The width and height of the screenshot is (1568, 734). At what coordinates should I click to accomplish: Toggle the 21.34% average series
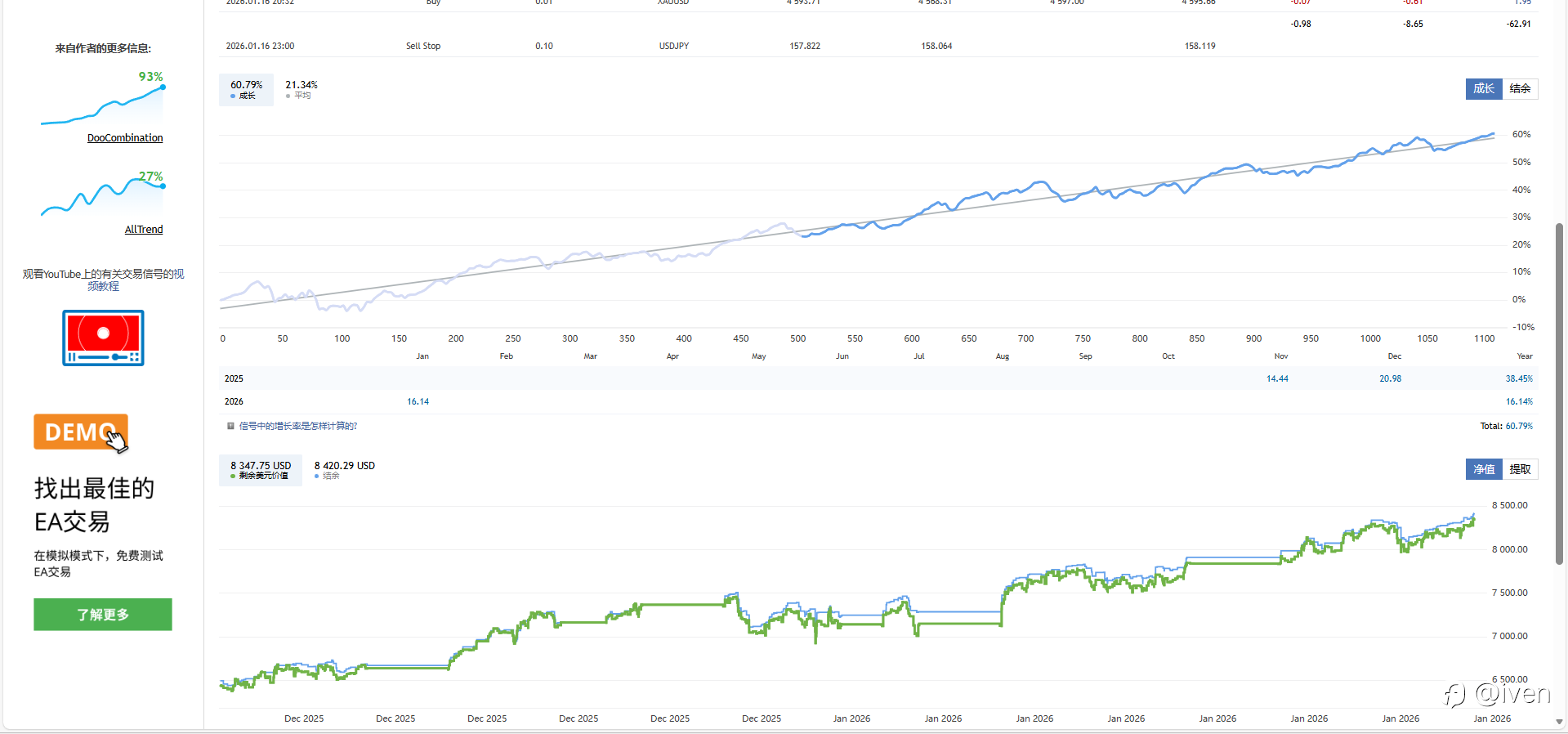click(301, 89)
